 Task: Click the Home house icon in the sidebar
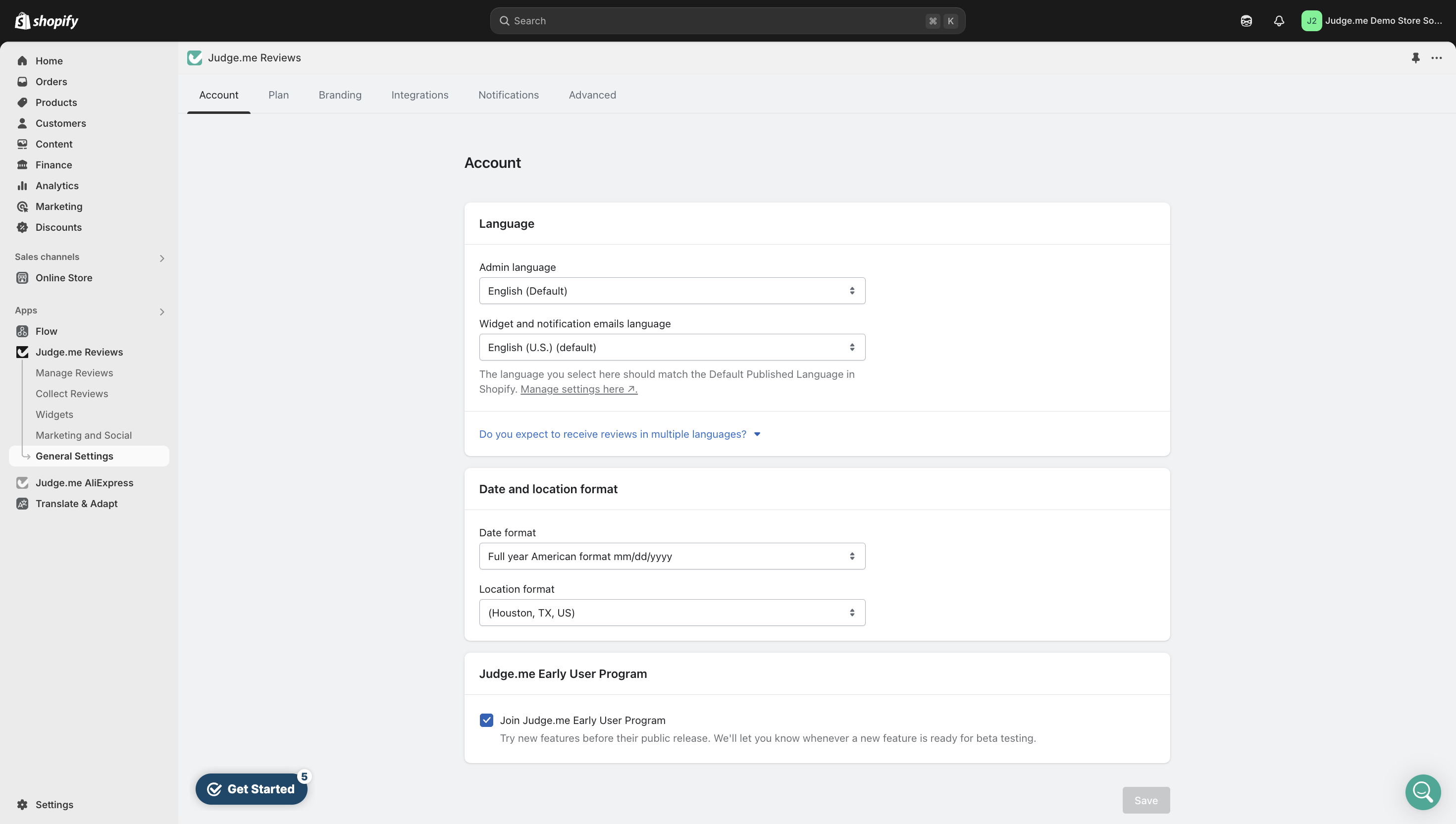pyautogui.click(x=22, y=60)
